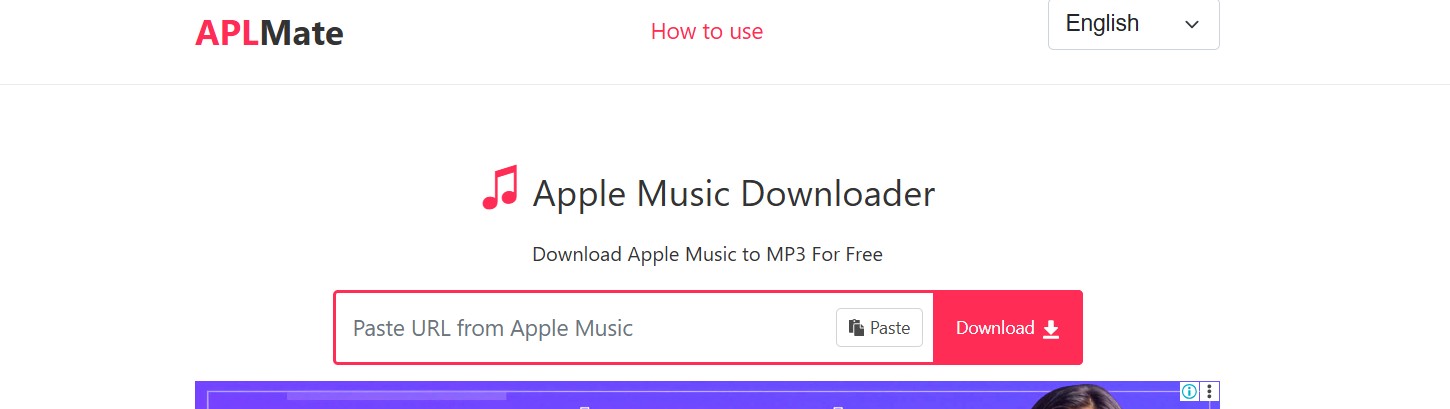Image resolution: width=1450 pixels, height=409 pixels.
Task: Click the pink music note icon
Action: coord(500,188)
